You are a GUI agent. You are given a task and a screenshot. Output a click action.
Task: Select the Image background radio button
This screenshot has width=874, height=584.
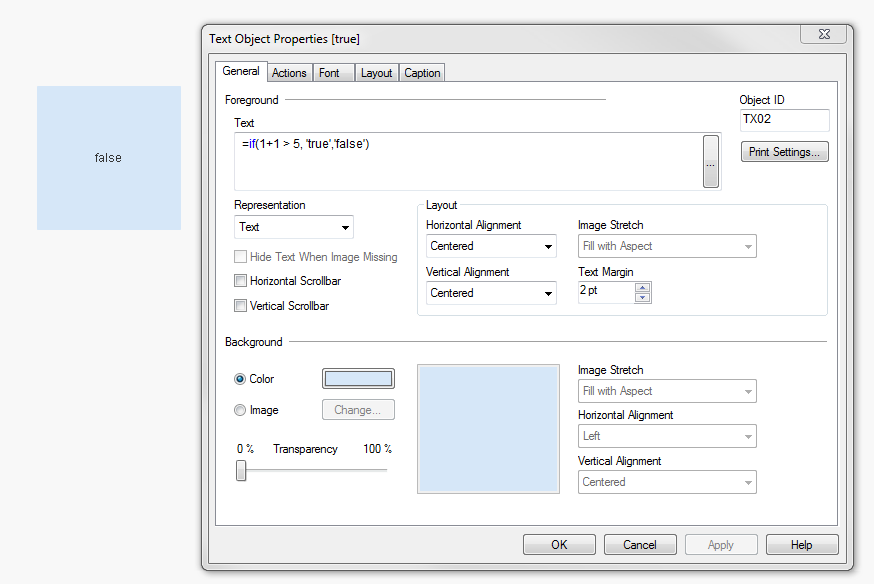pos(240,410)
